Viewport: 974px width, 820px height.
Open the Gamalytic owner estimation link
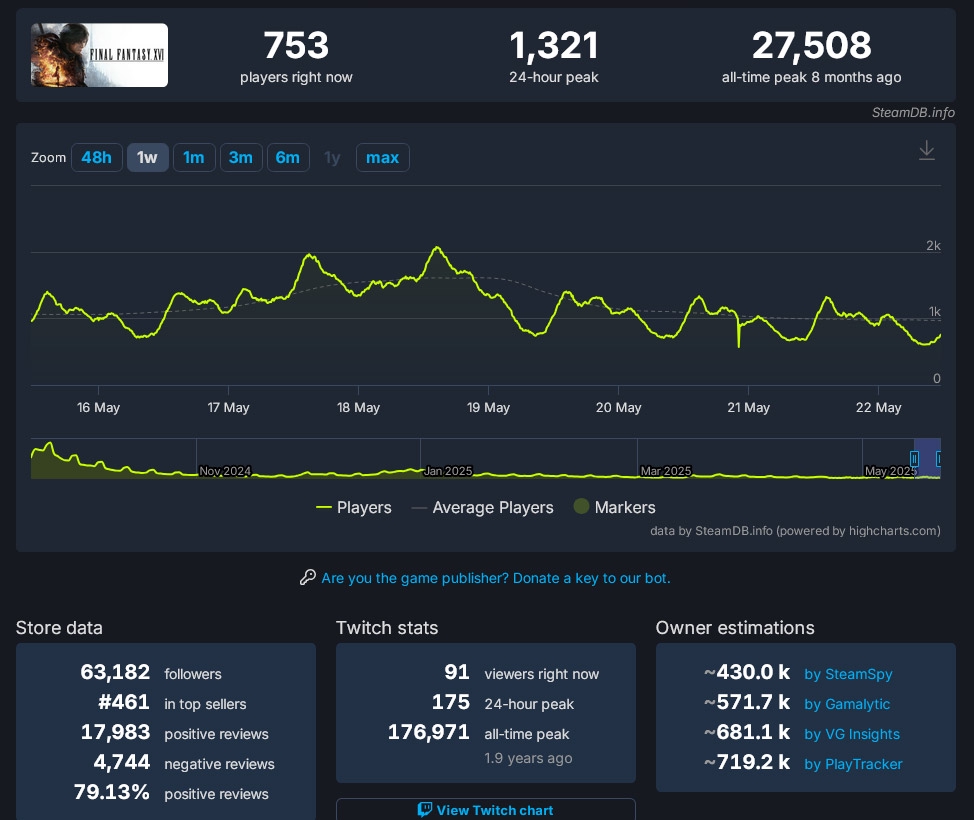click(x=847, y=704)
